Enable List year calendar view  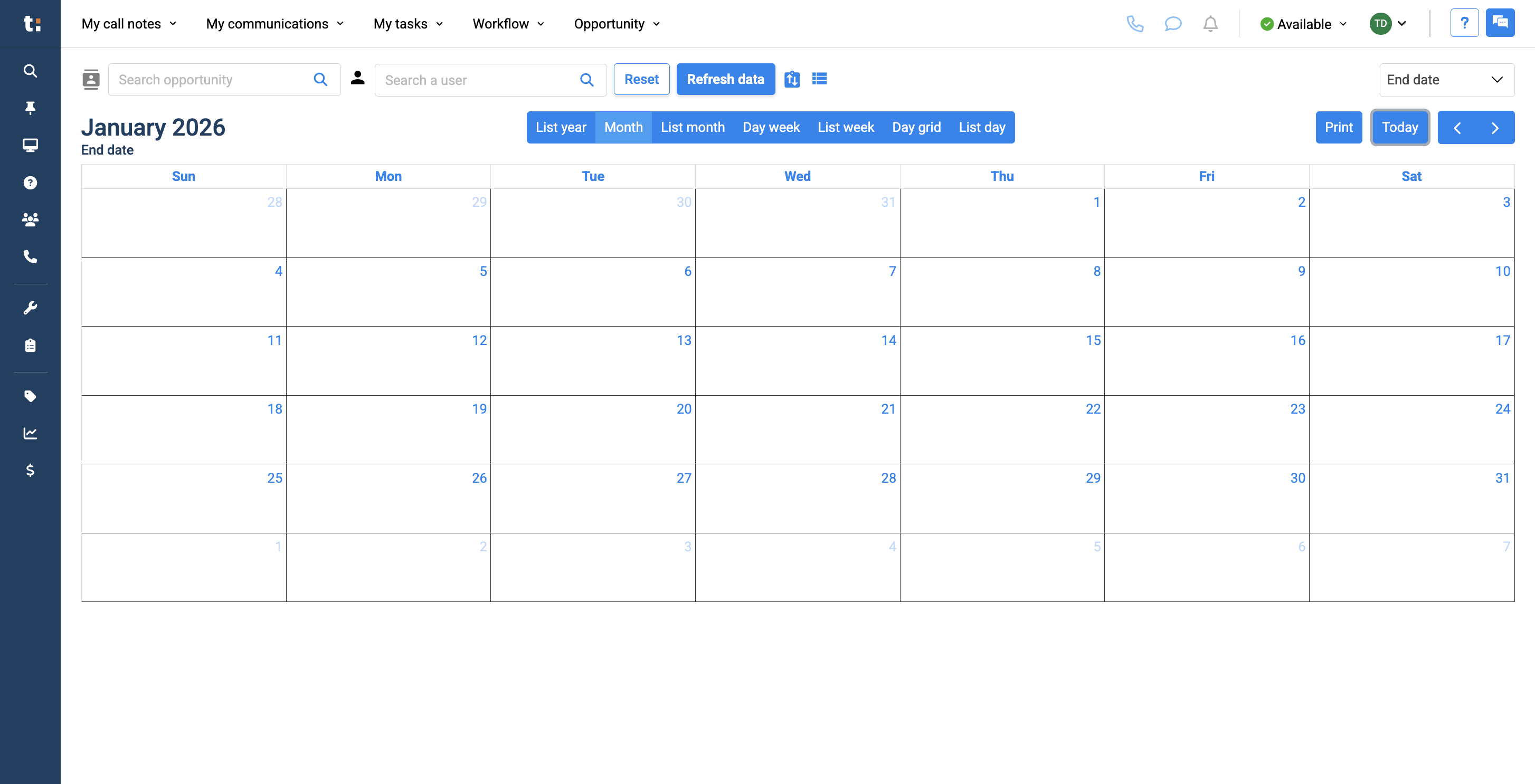point(561,127)
